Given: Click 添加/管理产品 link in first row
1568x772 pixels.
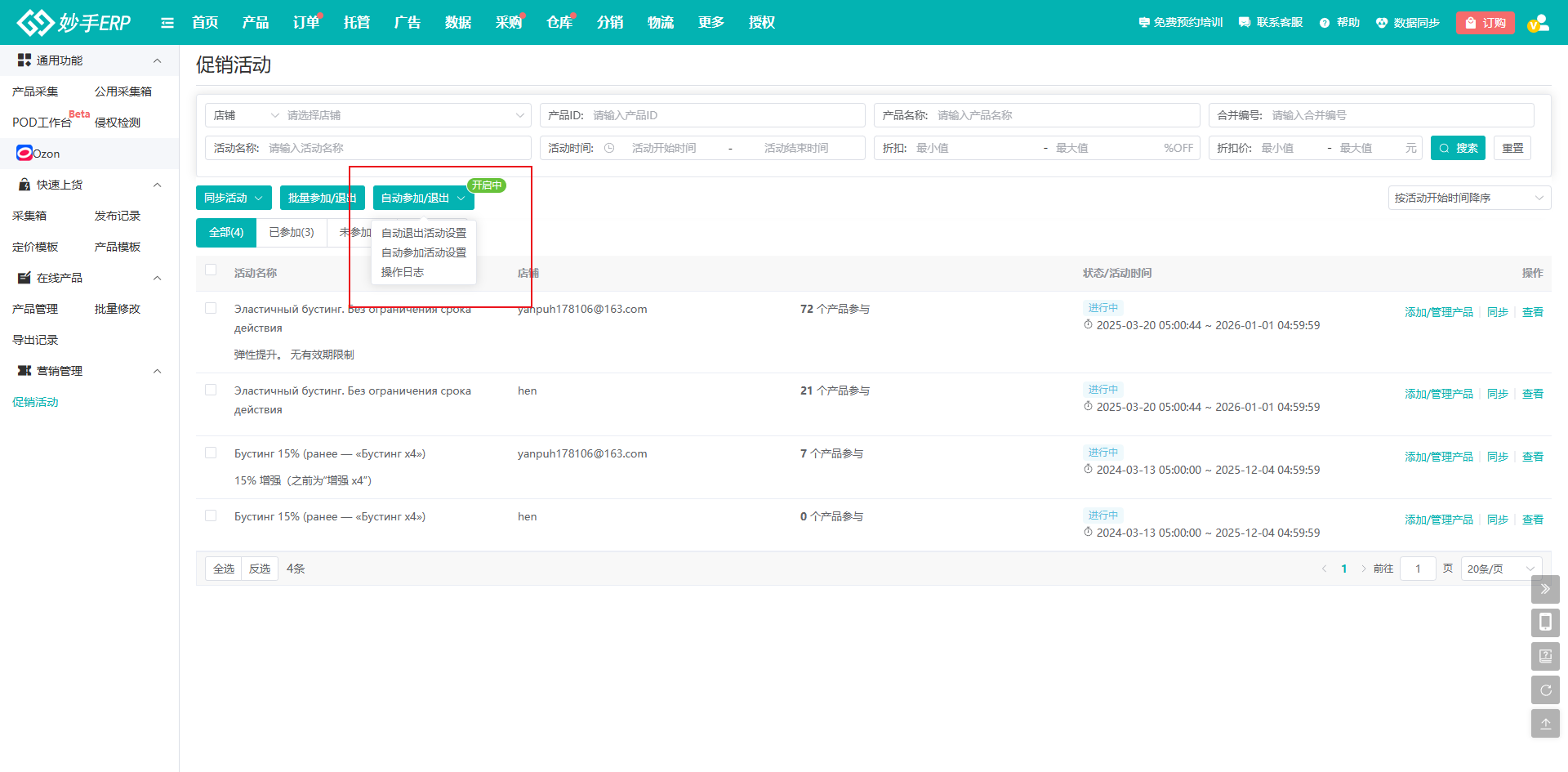Looking at the screenshot, I should tap(1438, 312).
